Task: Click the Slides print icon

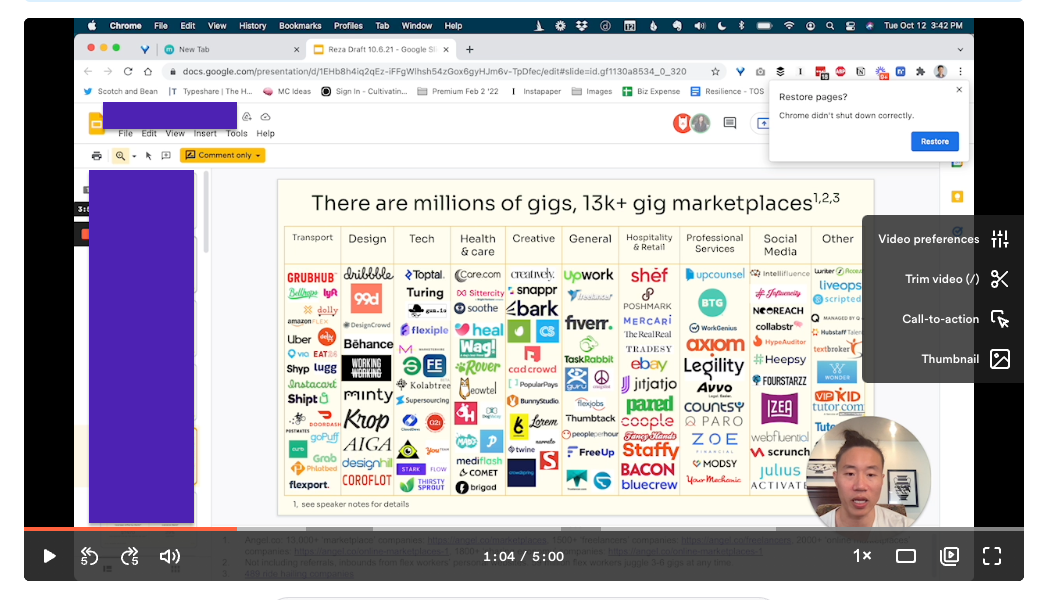Action: point(97,155)
